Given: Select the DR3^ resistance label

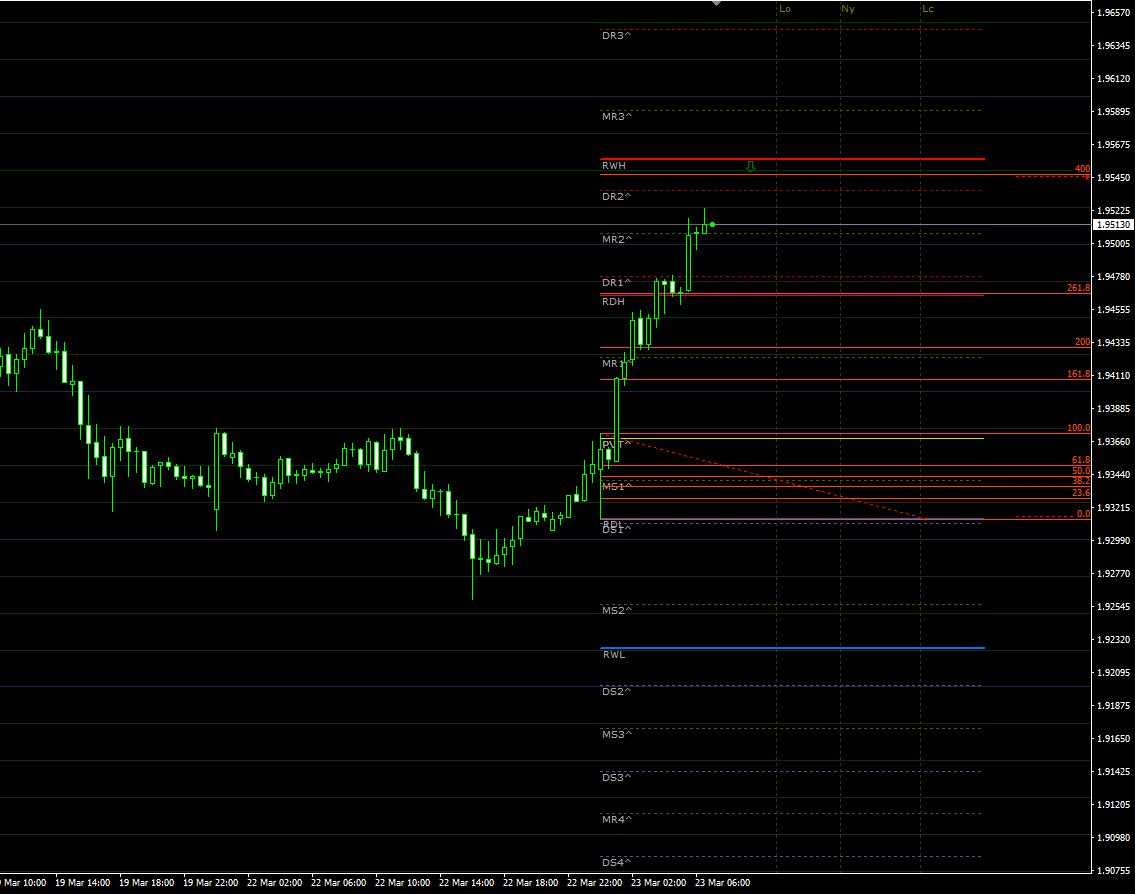Looking at the screenshot, I should coord(616,35).
